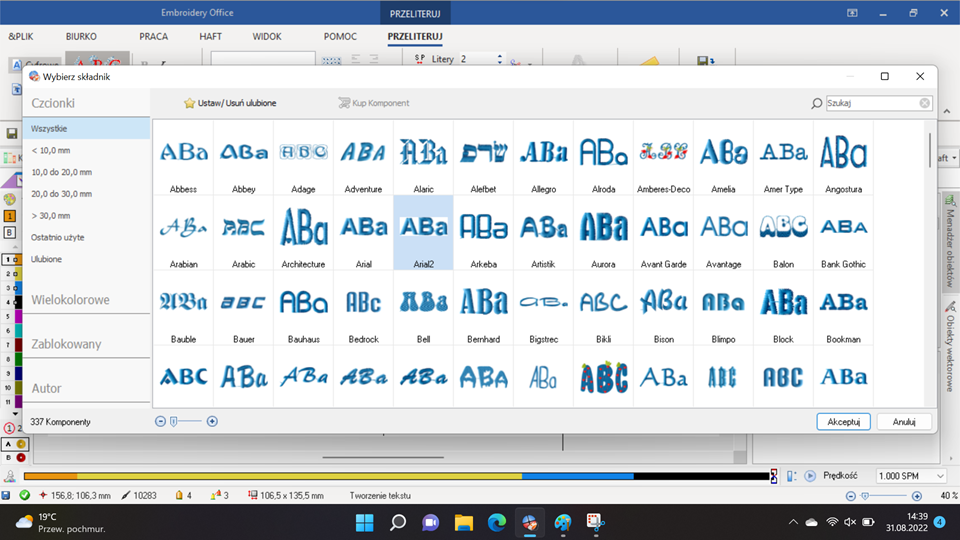Filter fonts by Ulubione favorites
Image resolution: width=960 pixels, height=540 pixels.
(x=47, y=259)
